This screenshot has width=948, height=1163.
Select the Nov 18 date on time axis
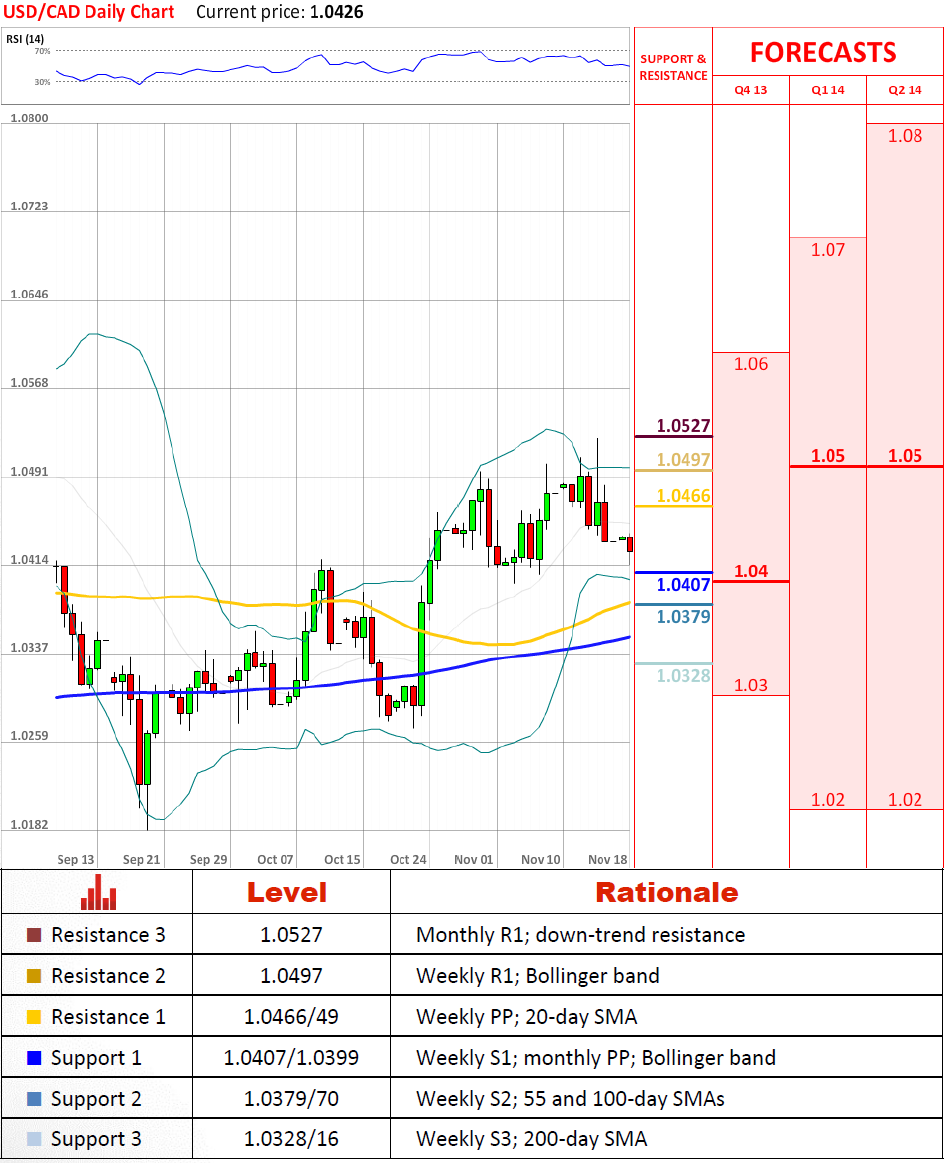tap(607, 859)
